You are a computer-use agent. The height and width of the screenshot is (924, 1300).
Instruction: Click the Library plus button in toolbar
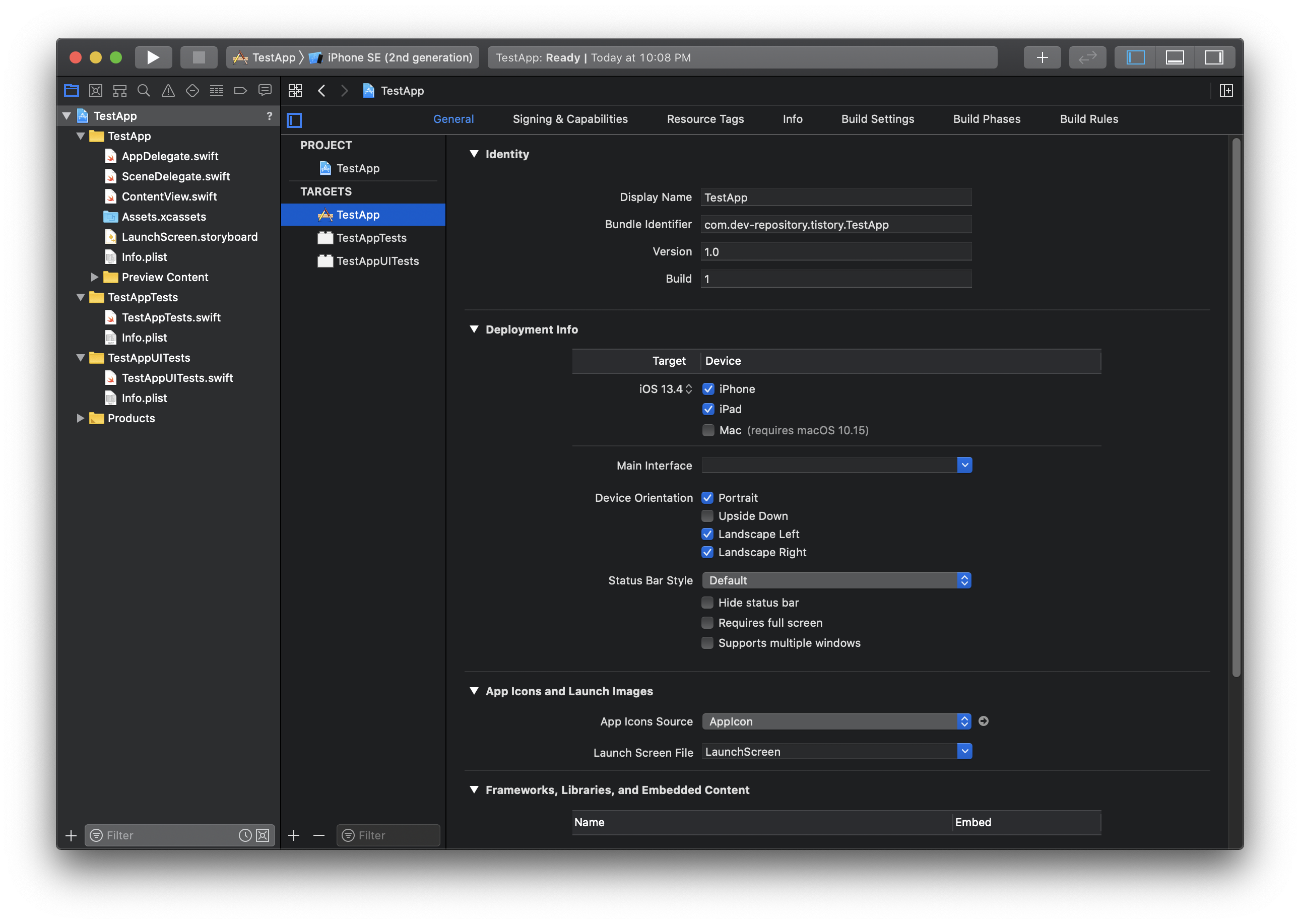(1042, 57)
